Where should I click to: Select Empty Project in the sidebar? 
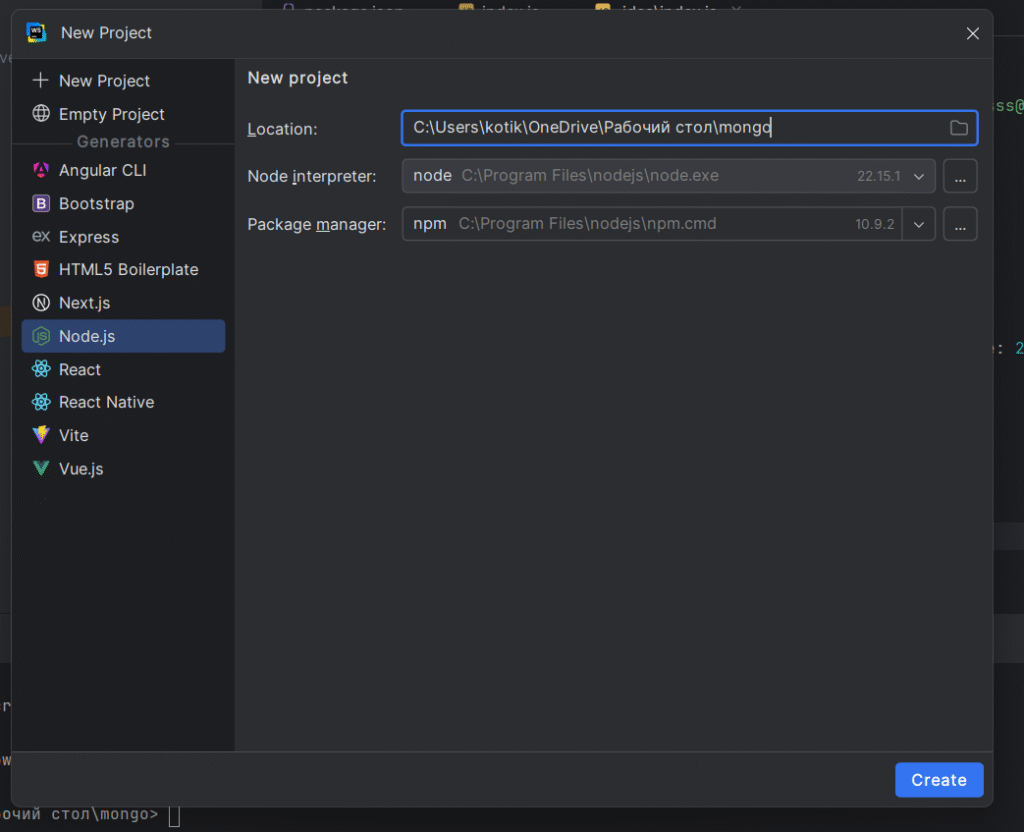123,114
